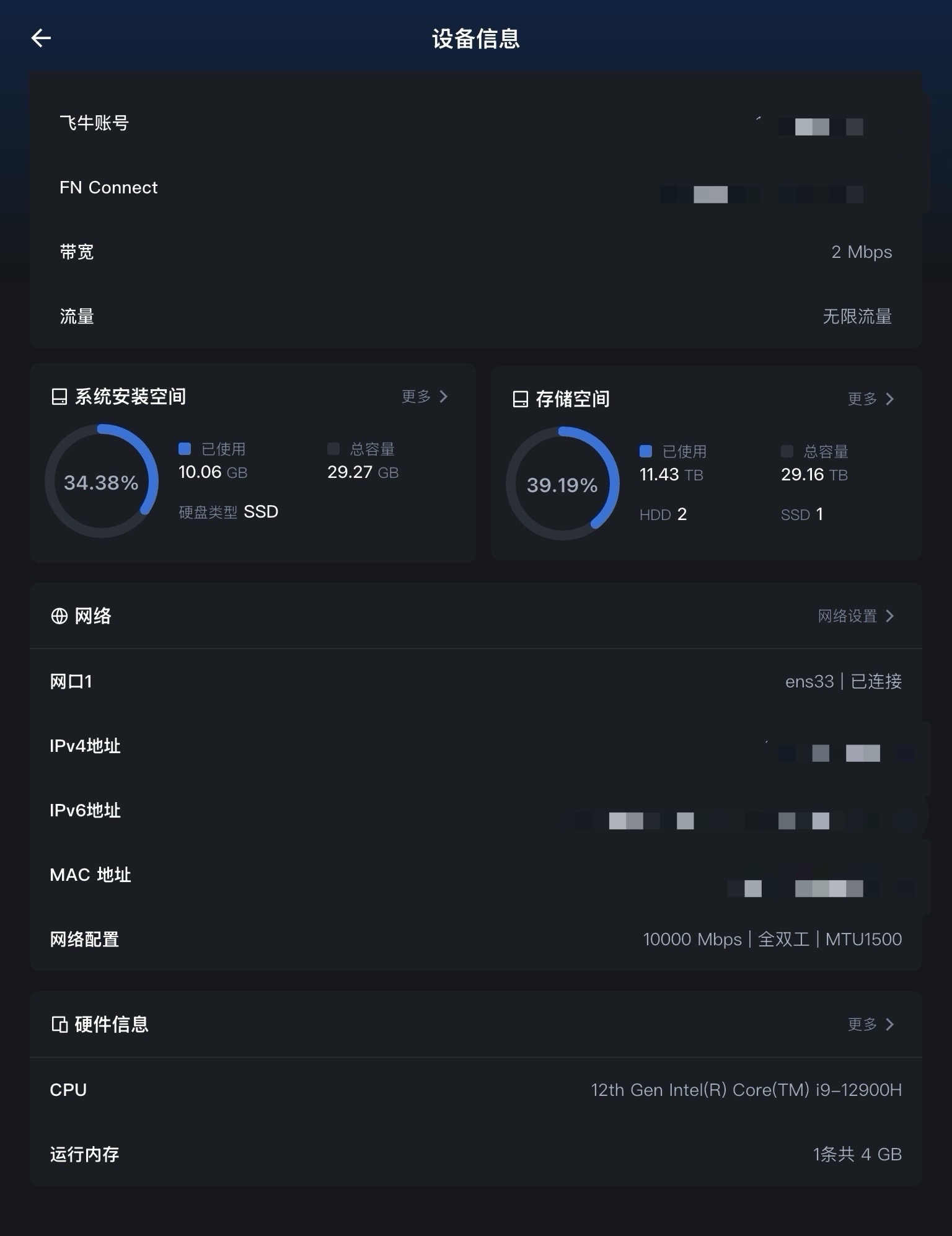Open hardware info 更多 details
The width and height of the screenshot is (952, 1236).
pyautogui.click(x=871, y=1025)
